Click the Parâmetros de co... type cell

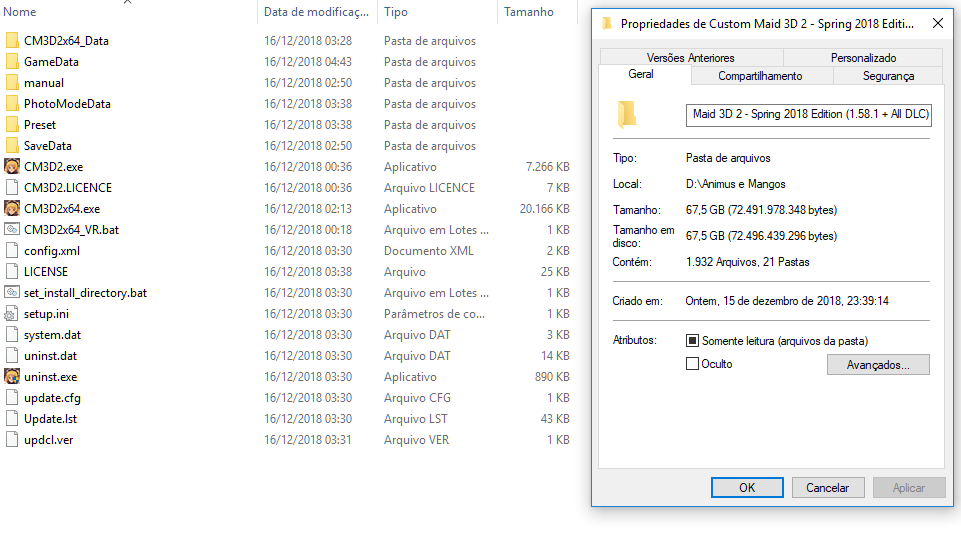coord(434,313)
